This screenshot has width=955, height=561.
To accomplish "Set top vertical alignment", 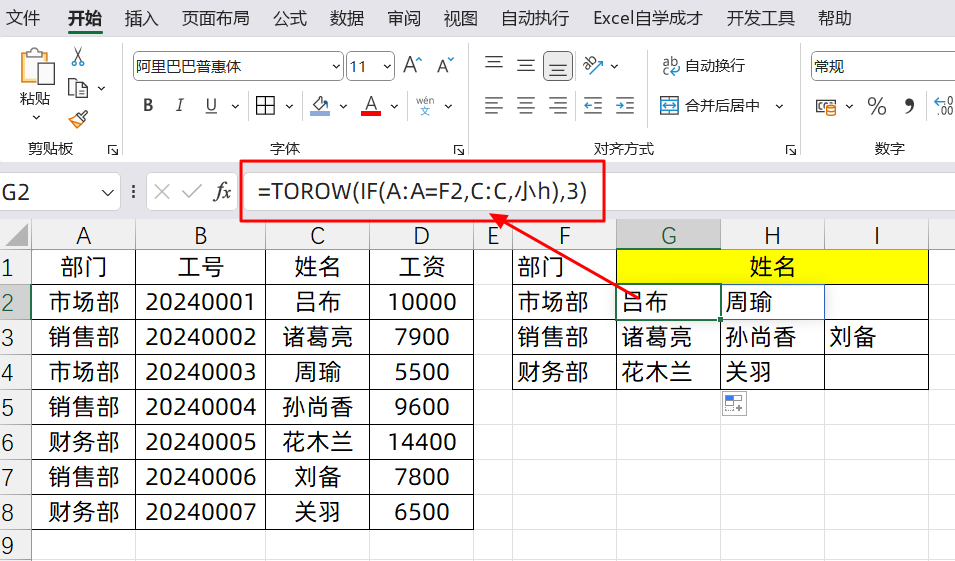I will pyautogui.click(x=494, y=65).
